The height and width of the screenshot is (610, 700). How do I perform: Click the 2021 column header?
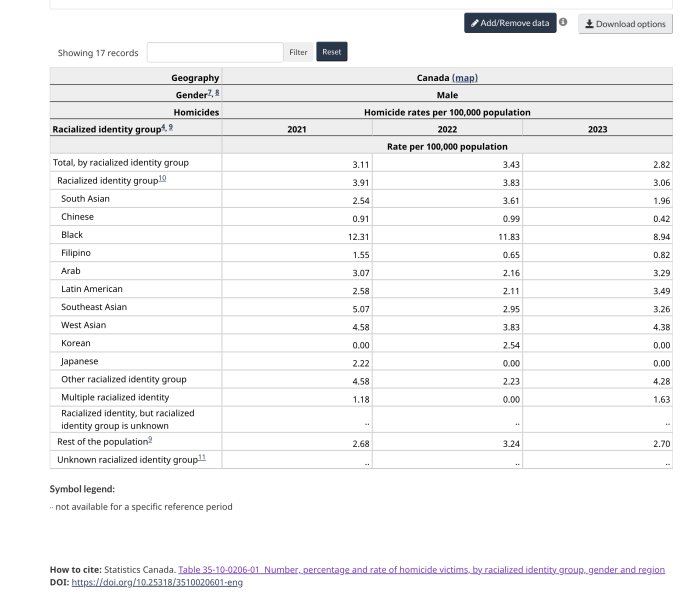(297, 129)
